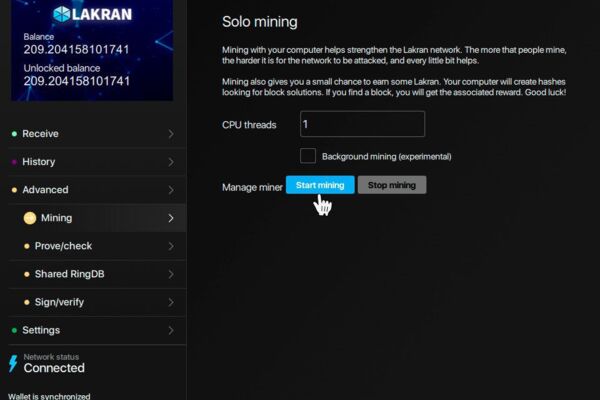600x400 pixels.
Task: Open the Prove/check page
Action: pos(97,246)
